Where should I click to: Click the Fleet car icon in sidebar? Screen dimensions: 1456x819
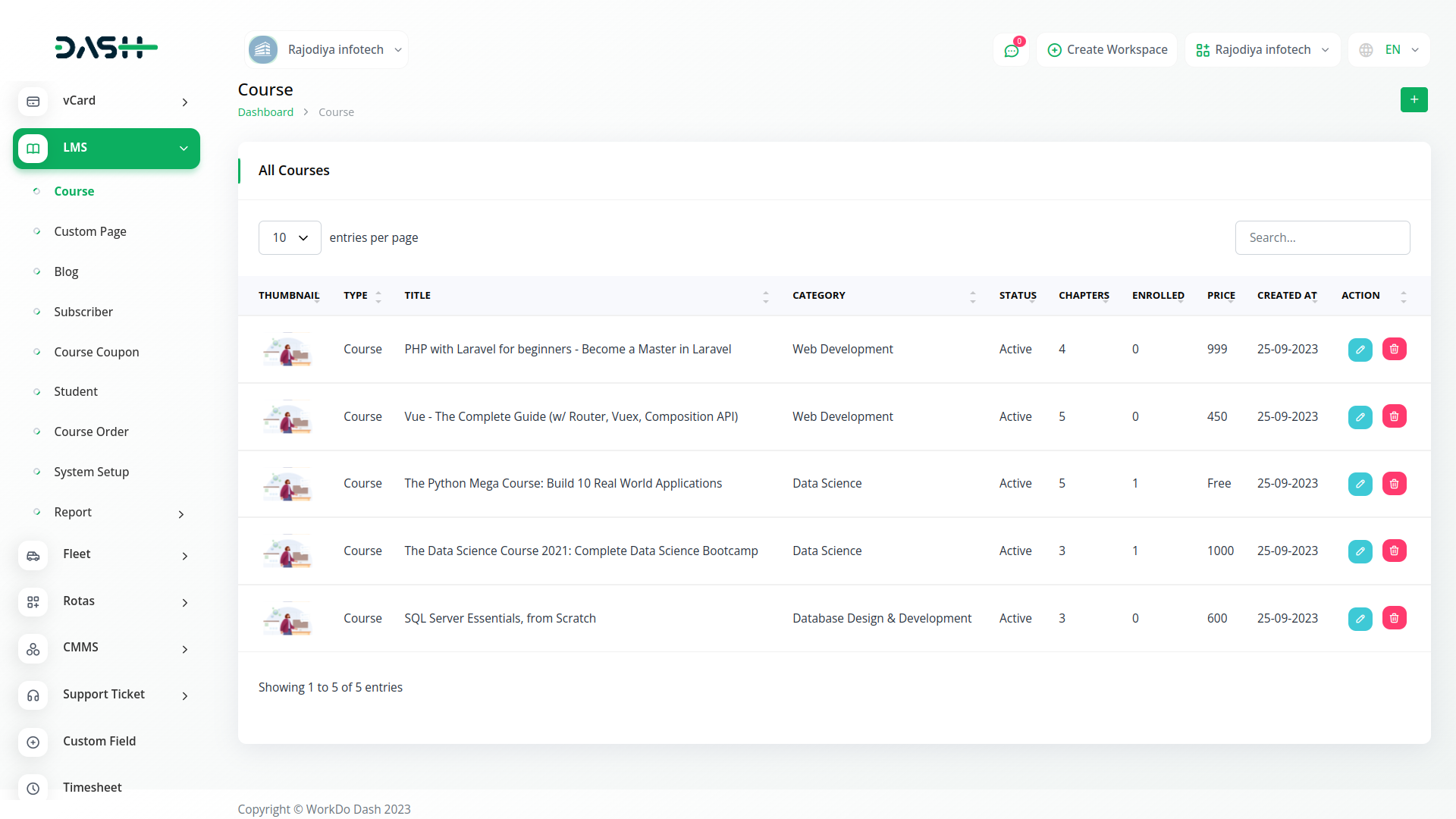click(x=33, y=555)
